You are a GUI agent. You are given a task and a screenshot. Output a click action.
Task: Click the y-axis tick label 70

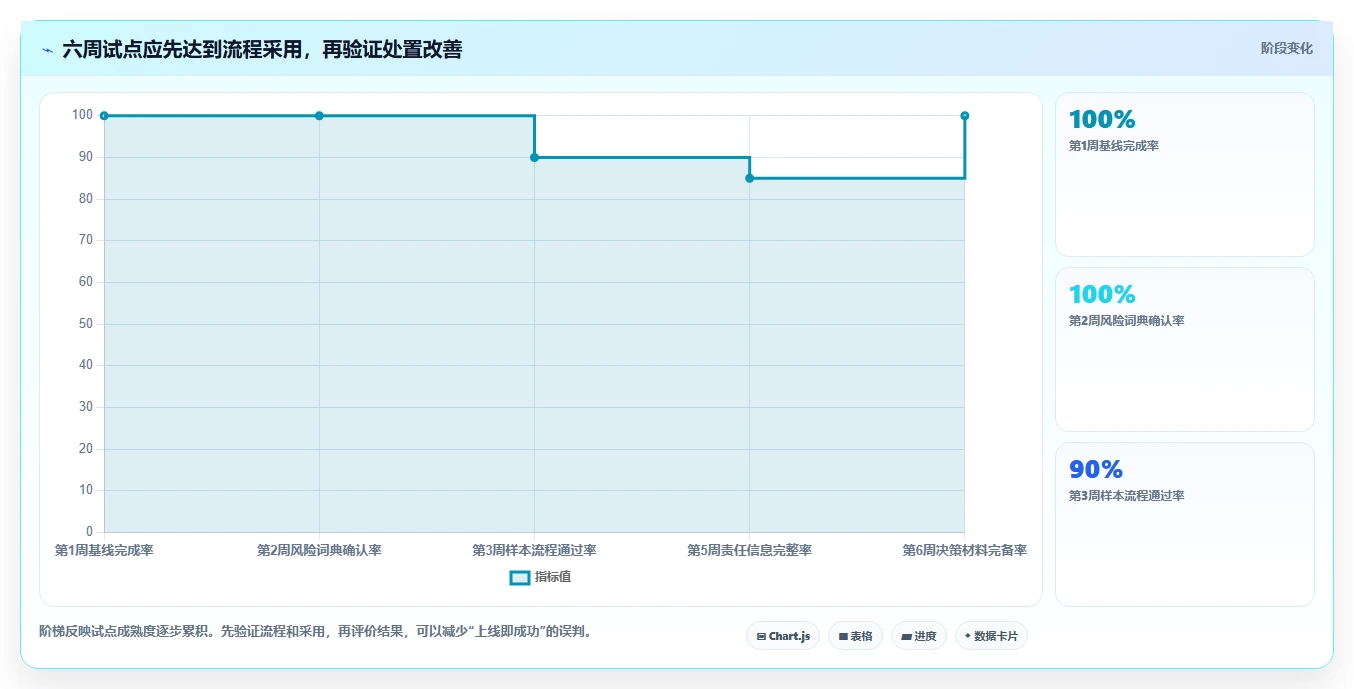tap(86, 240)
